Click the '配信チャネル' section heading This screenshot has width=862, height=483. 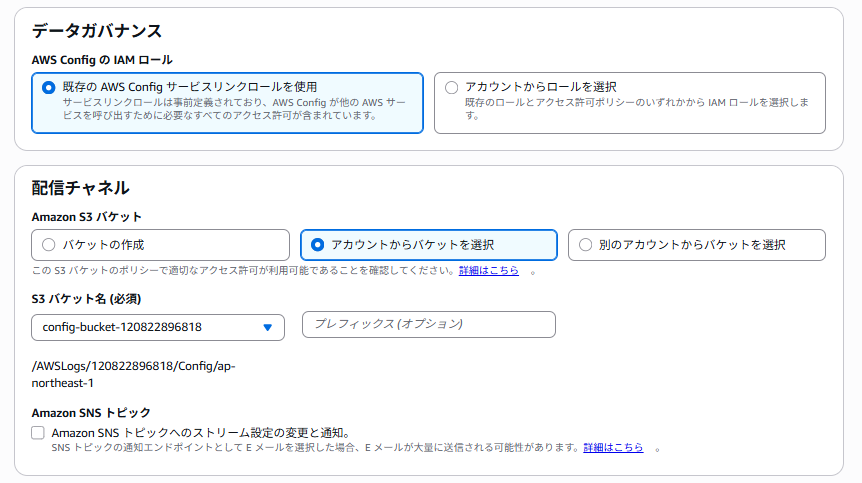pyautogui.click(x=80, y=188)
